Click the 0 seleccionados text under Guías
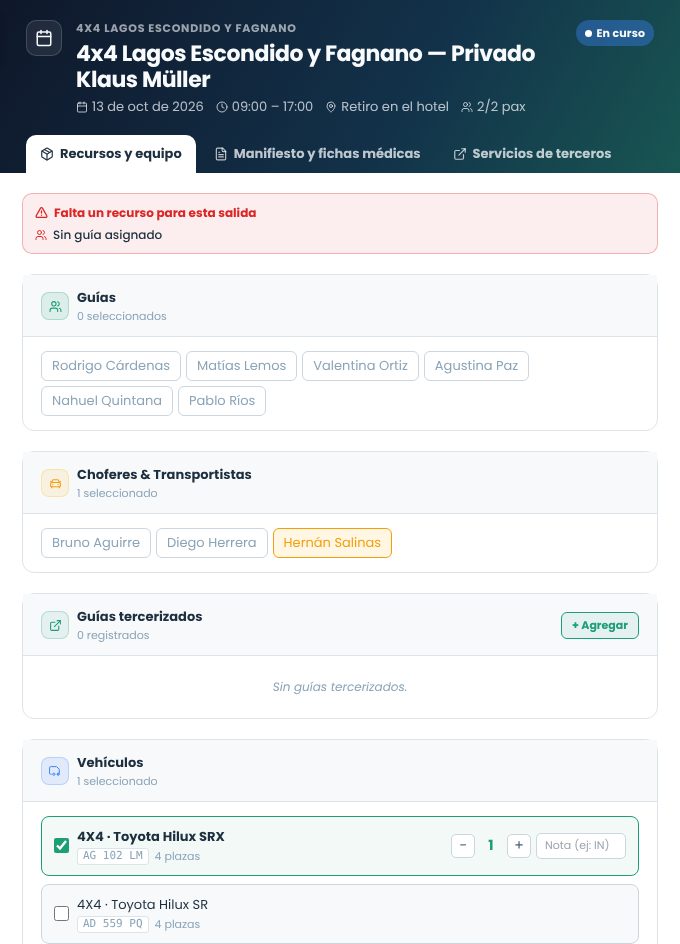This screenshot has width=680, height=944. point(122,316)
